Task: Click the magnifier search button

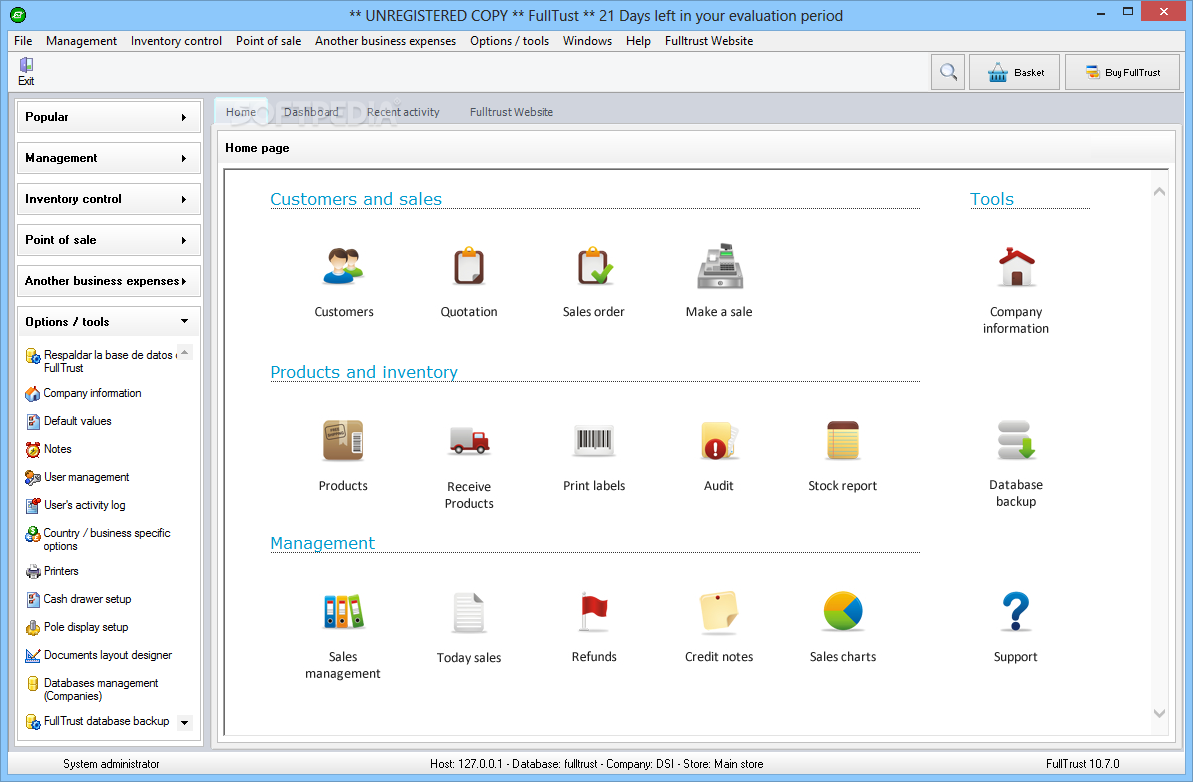Action: [948, 72]
